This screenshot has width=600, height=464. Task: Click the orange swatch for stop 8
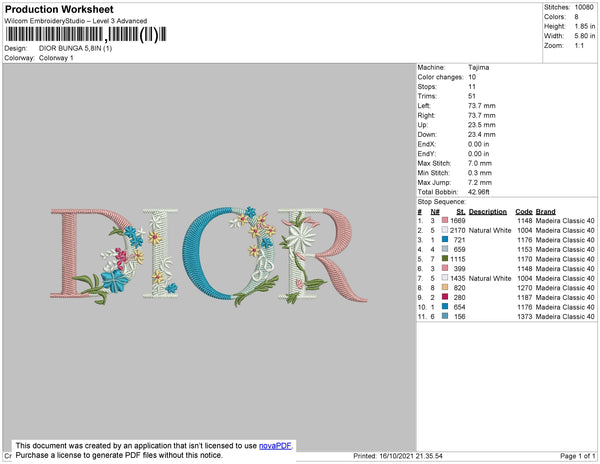(x=445, y=288)
